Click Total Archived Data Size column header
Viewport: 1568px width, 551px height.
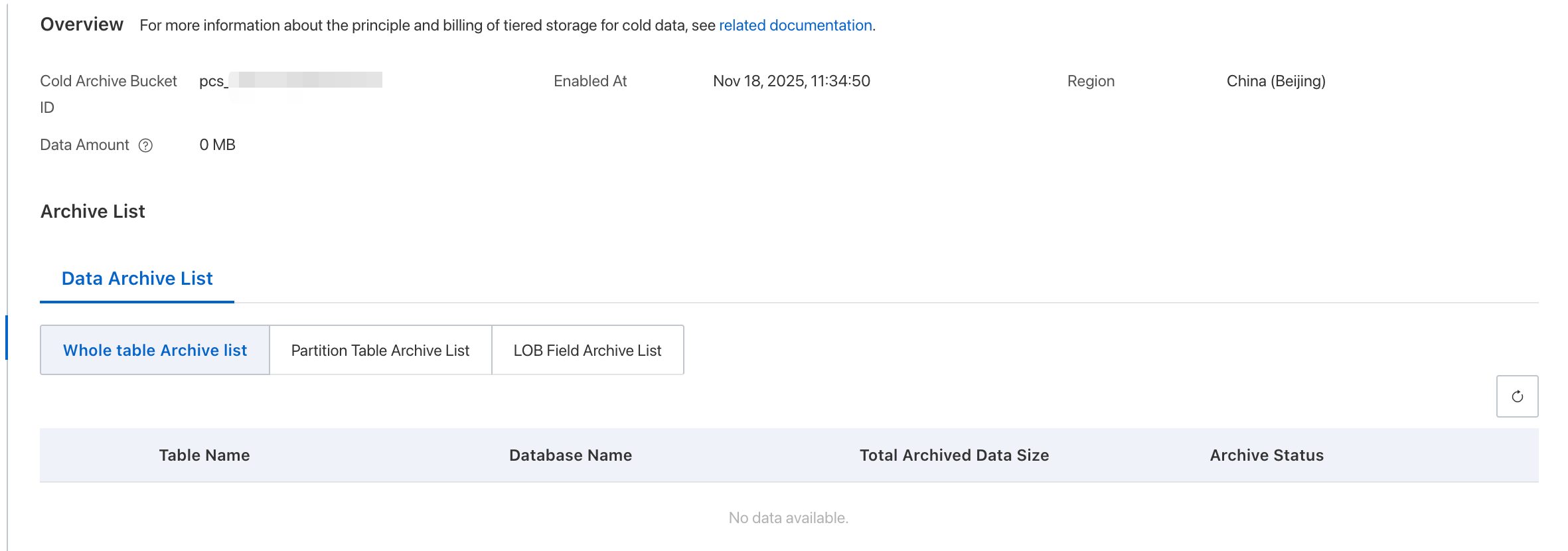(954, 455)
